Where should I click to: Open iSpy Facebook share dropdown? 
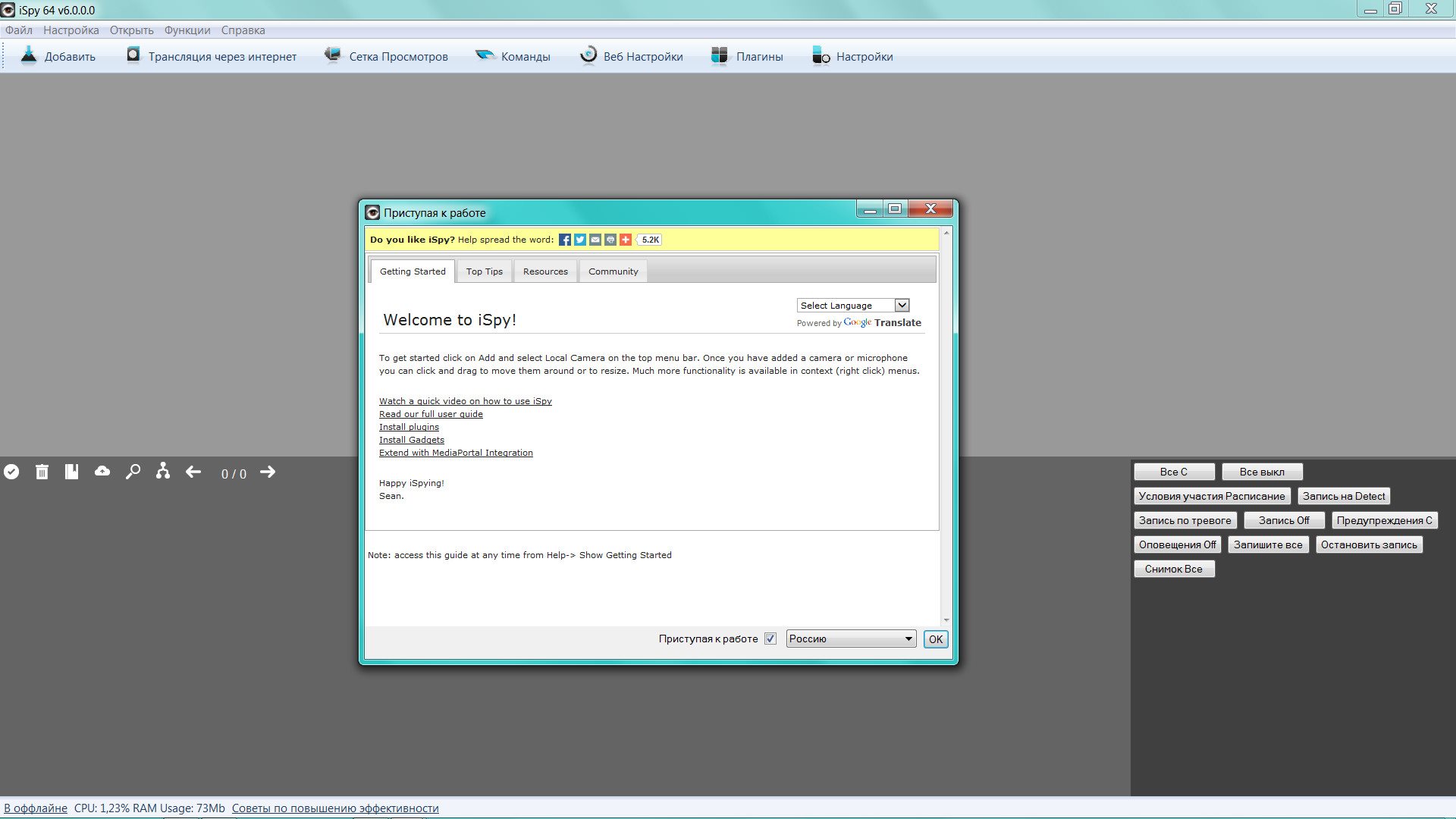tap(564, 239)
